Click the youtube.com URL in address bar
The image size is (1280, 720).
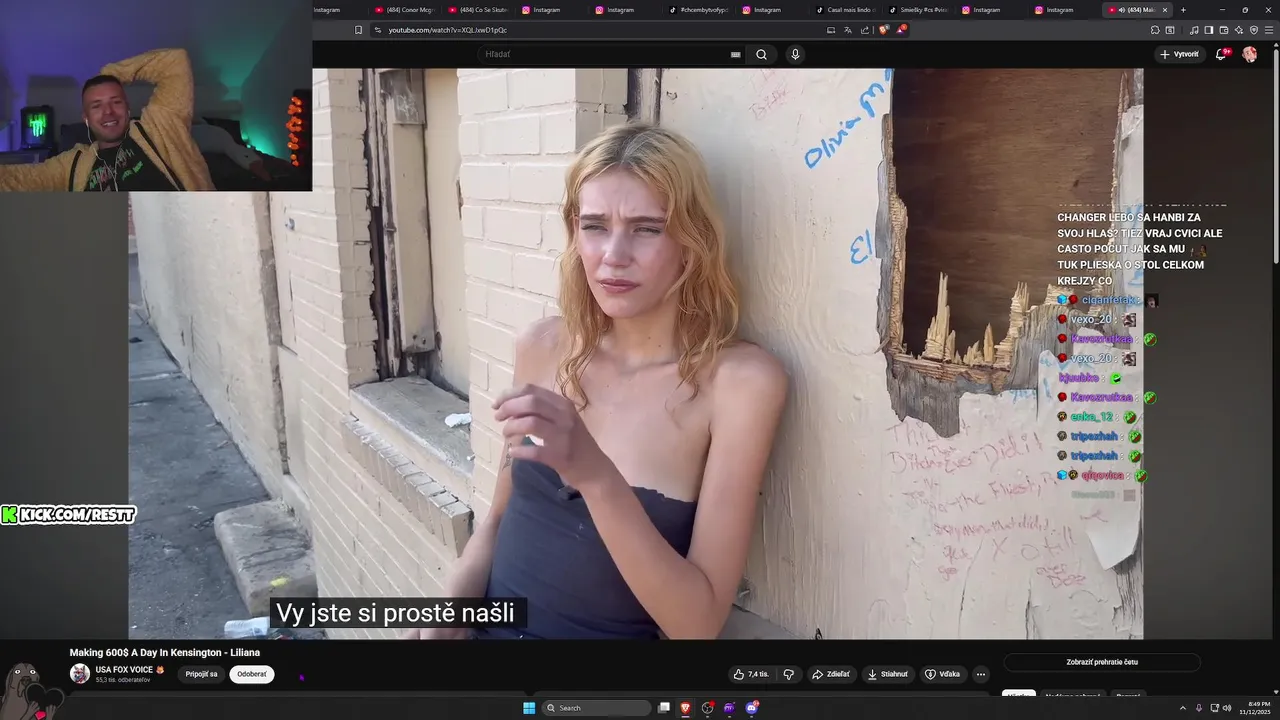tap(447, 30)
